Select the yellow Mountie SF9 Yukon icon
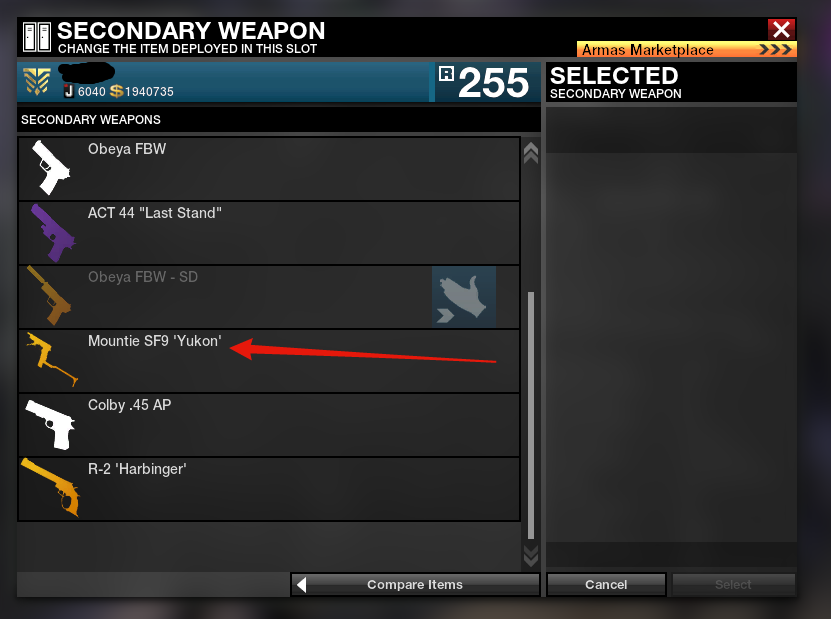The image size is (831, 619). pyautogui.click(x=51, y=359)
